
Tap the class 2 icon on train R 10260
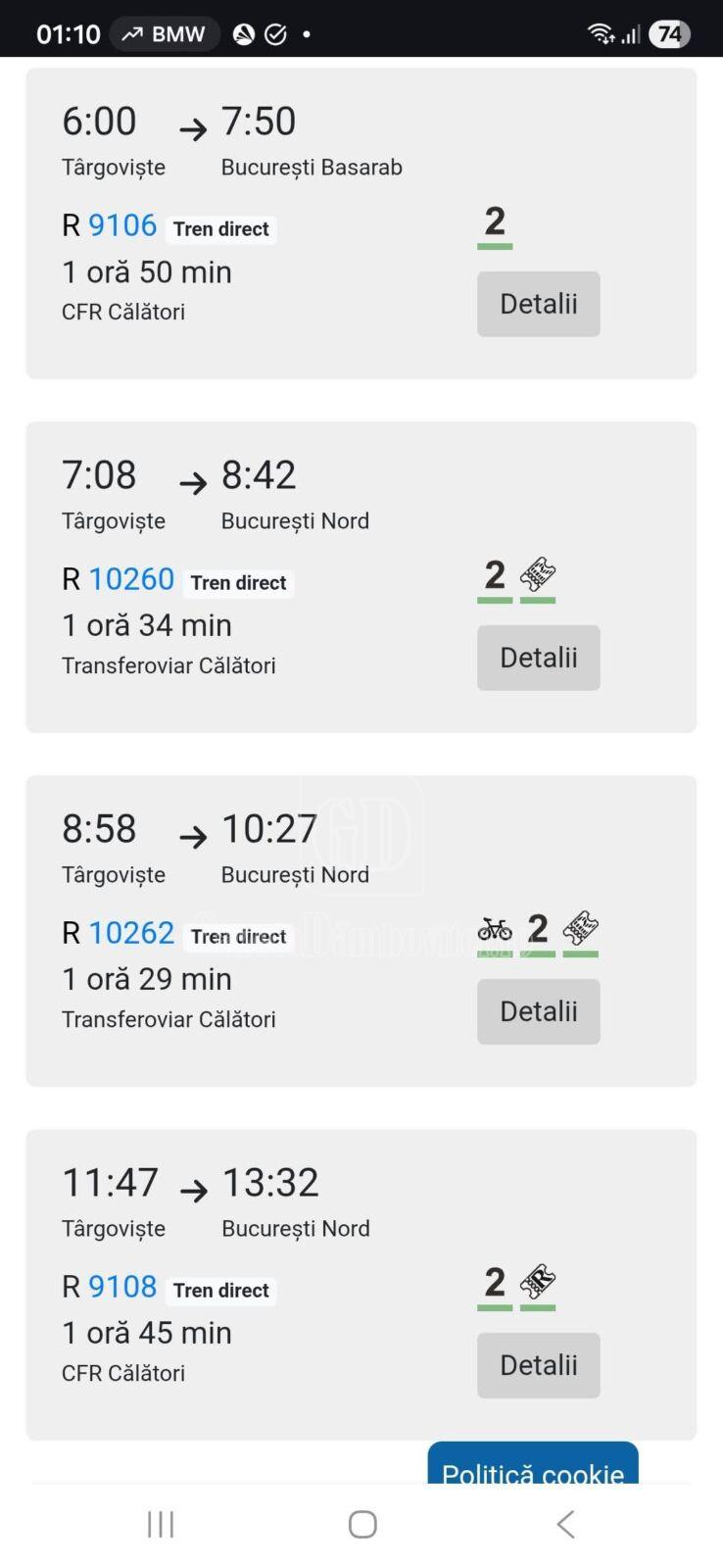click(x=495, y=575)
